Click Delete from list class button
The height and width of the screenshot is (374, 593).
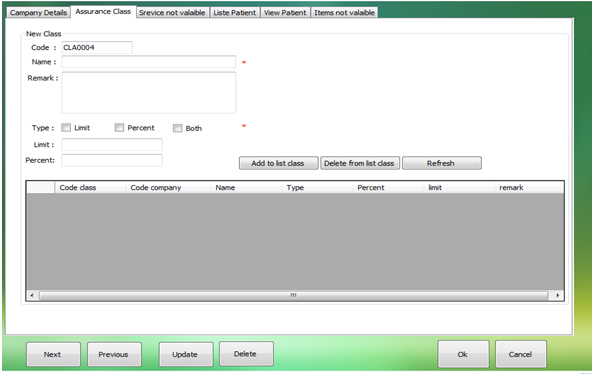360,163
